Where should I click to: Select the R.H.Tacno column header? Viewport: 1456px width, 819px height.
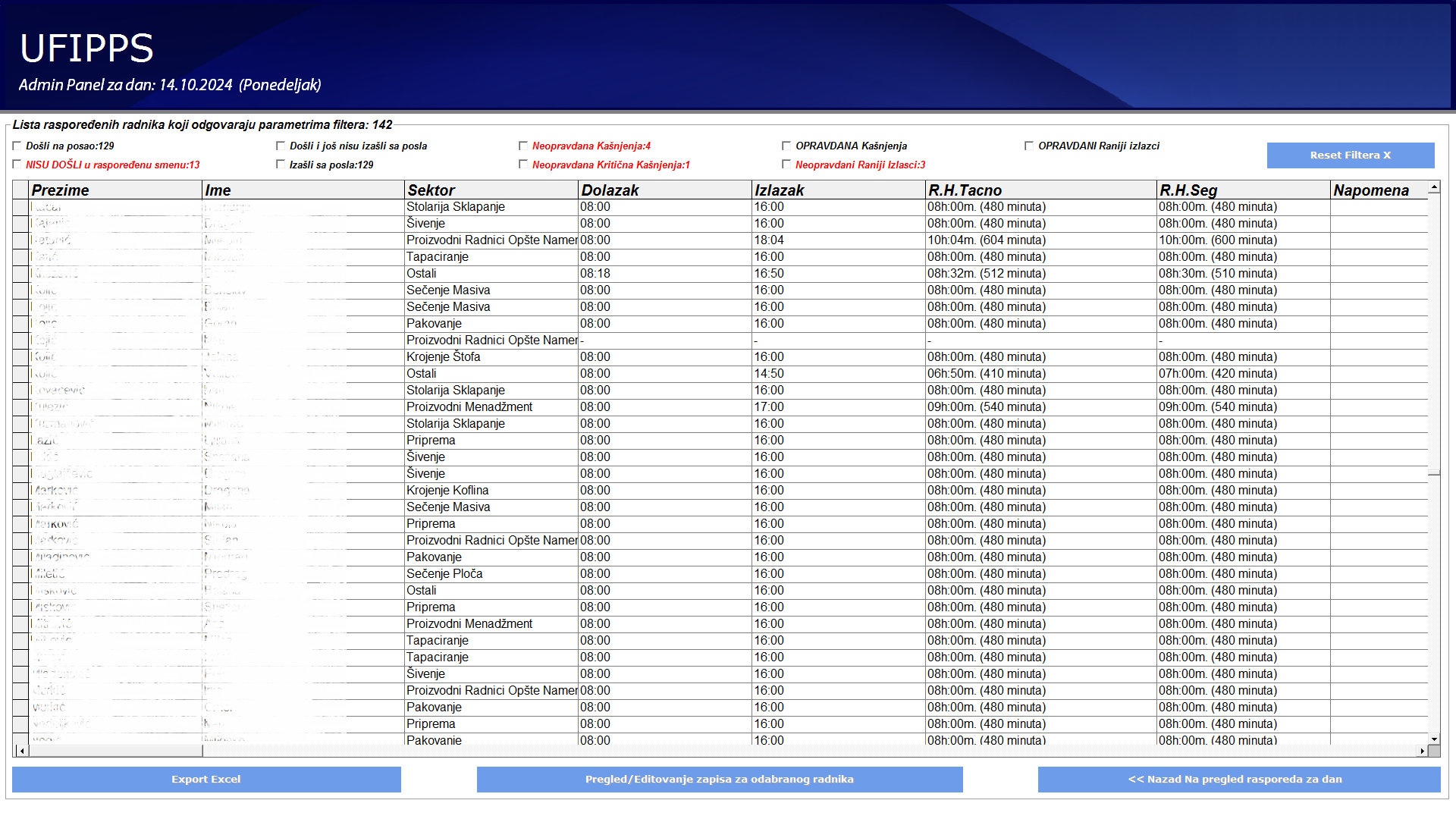click(x=1041, y=190)
